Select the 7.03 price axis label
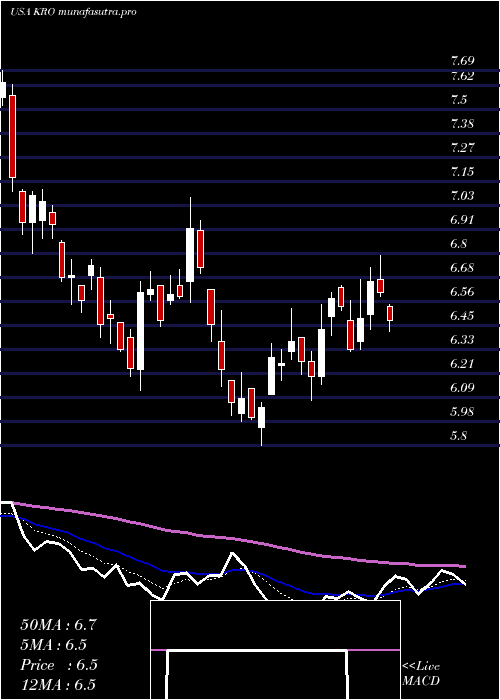500x700 pixels. point(462,196)
